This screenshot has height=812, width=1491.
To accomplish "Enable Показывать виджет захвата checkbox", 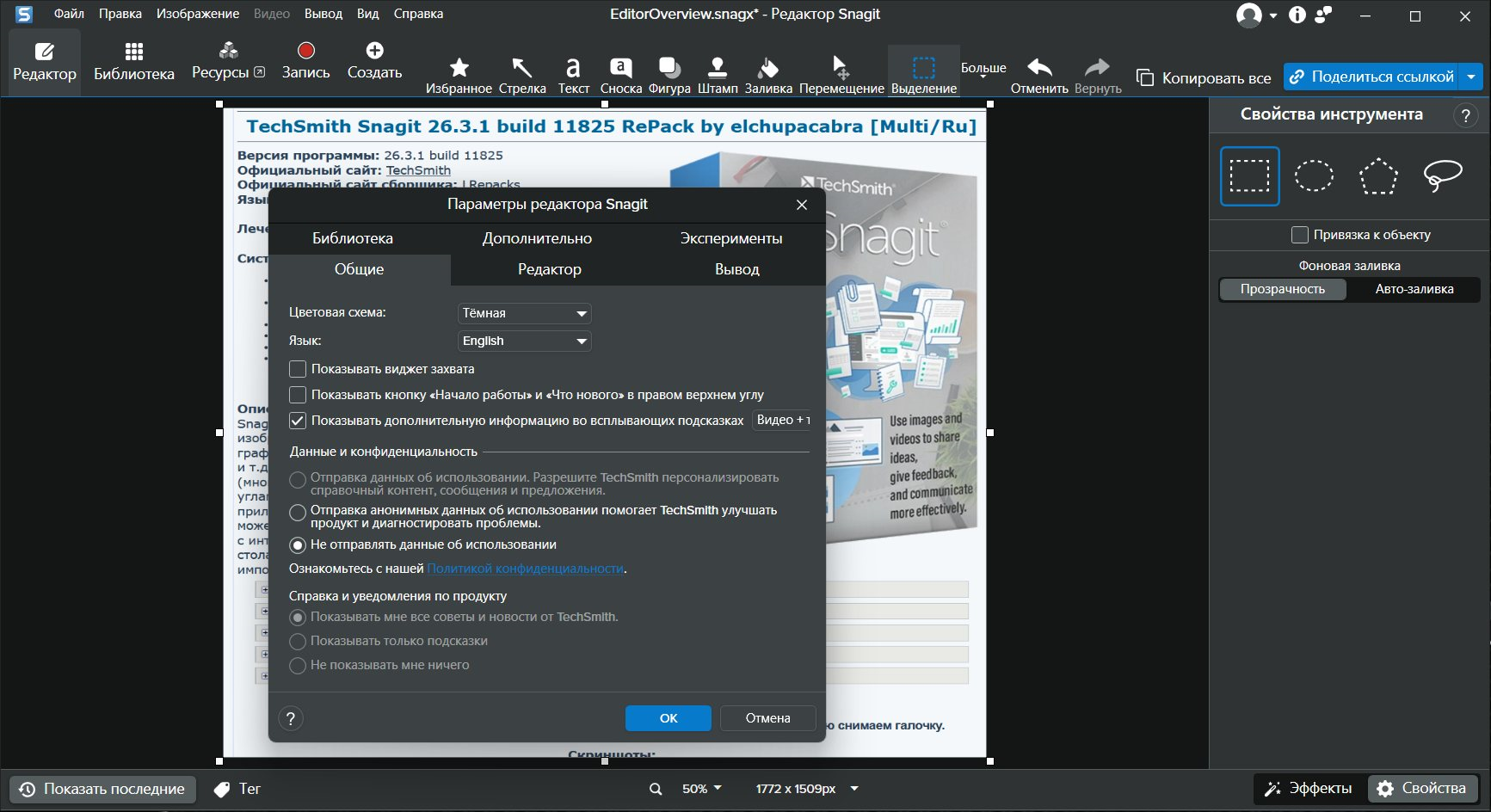I will 298,369.
